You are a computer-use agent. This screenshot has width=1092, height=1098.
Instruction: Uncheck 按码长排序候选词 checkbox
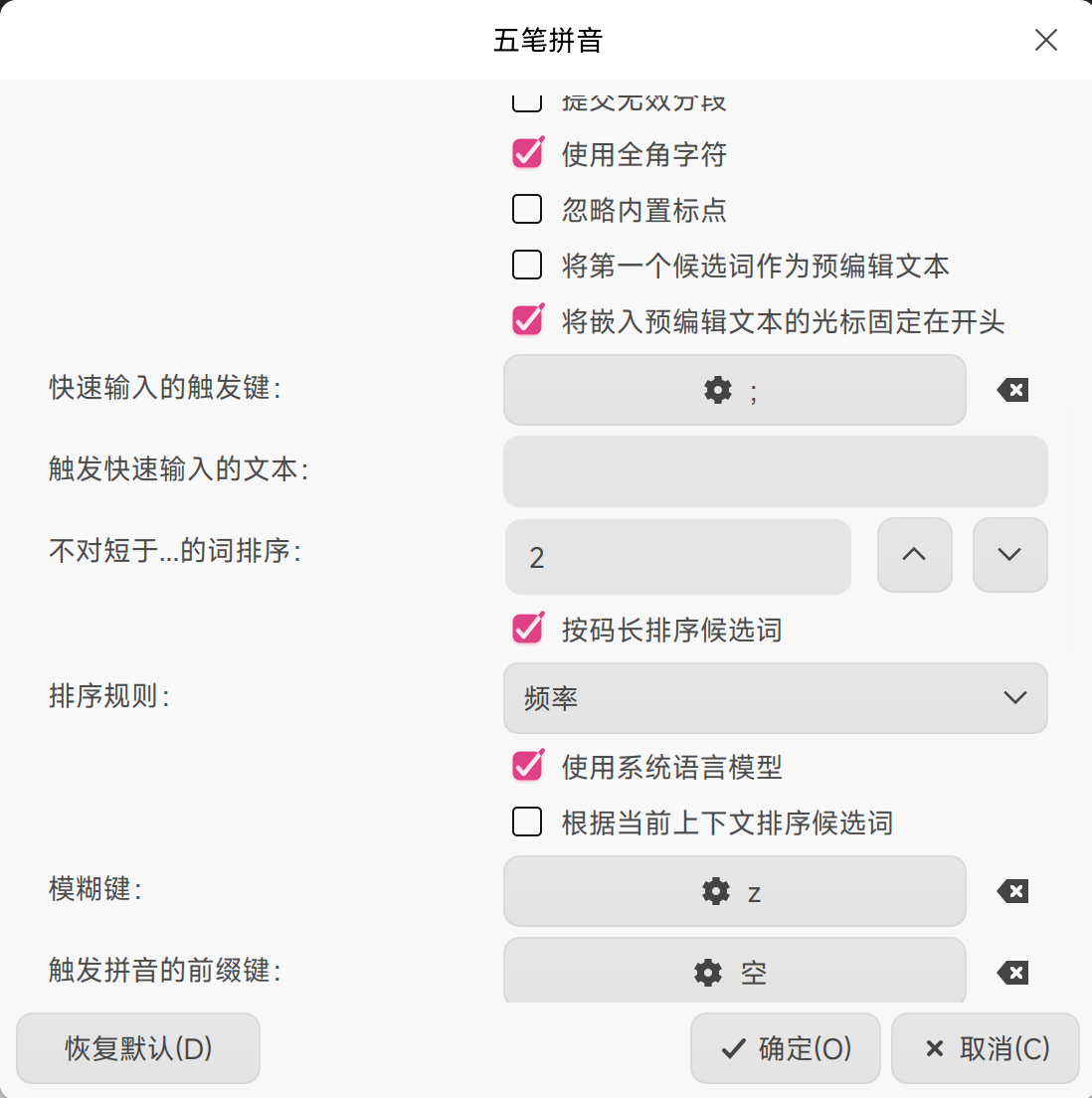(x=527, y=629)
